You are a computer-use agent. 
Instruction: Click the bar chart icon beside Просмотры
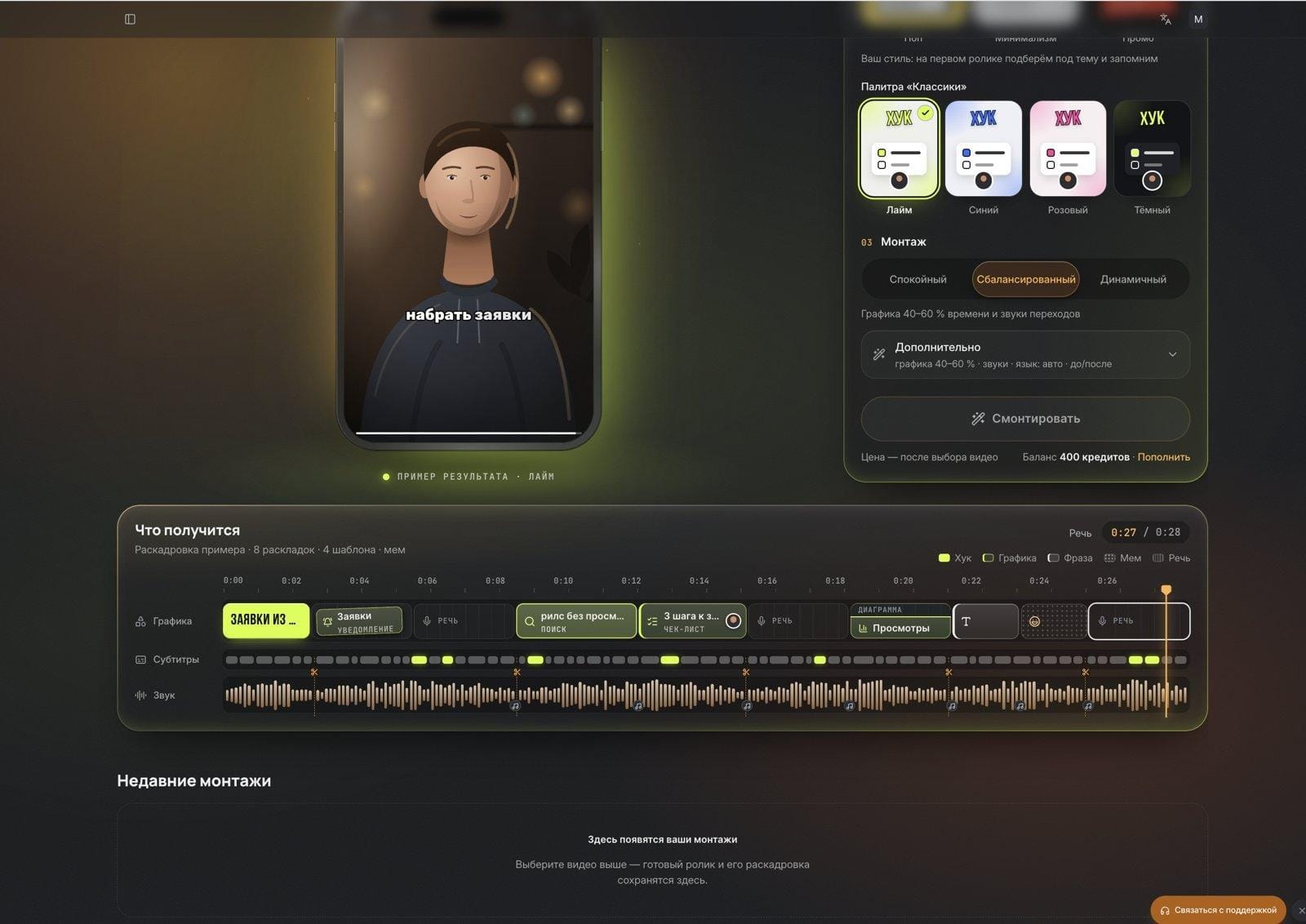click(x=863, y=628)
